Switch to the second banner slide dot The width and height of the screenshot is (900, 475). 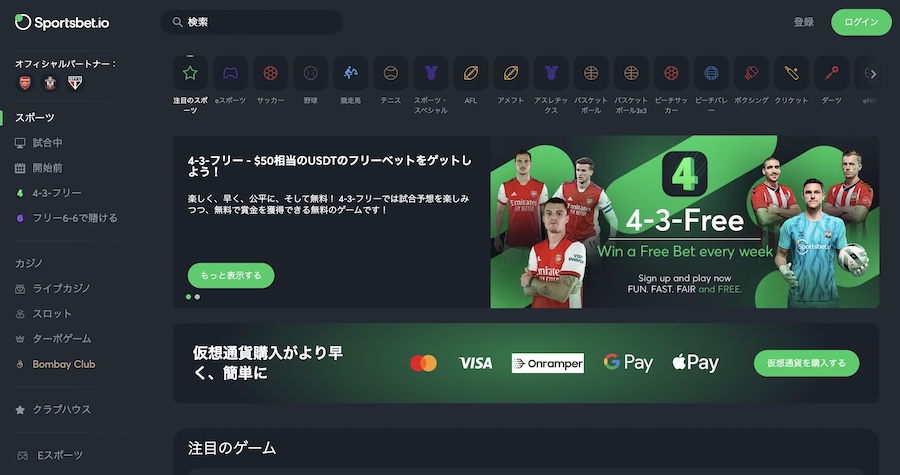(x=197, y=297)
